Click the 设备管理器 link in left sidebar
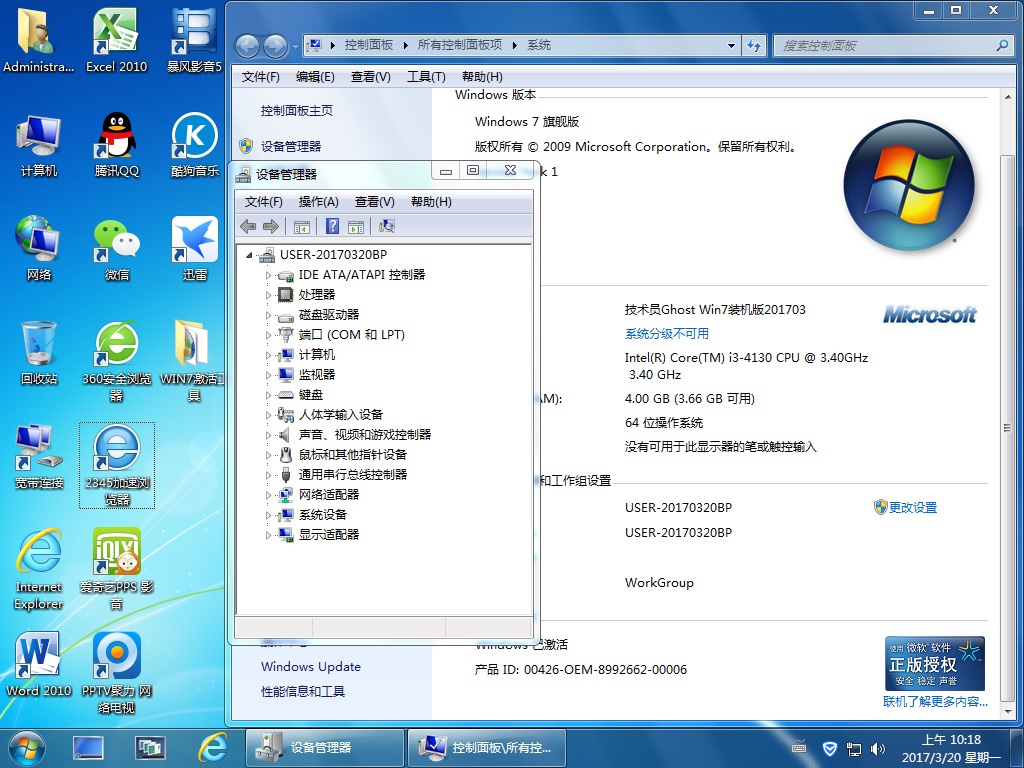The image size is (1024, 768). pos(291,146)
